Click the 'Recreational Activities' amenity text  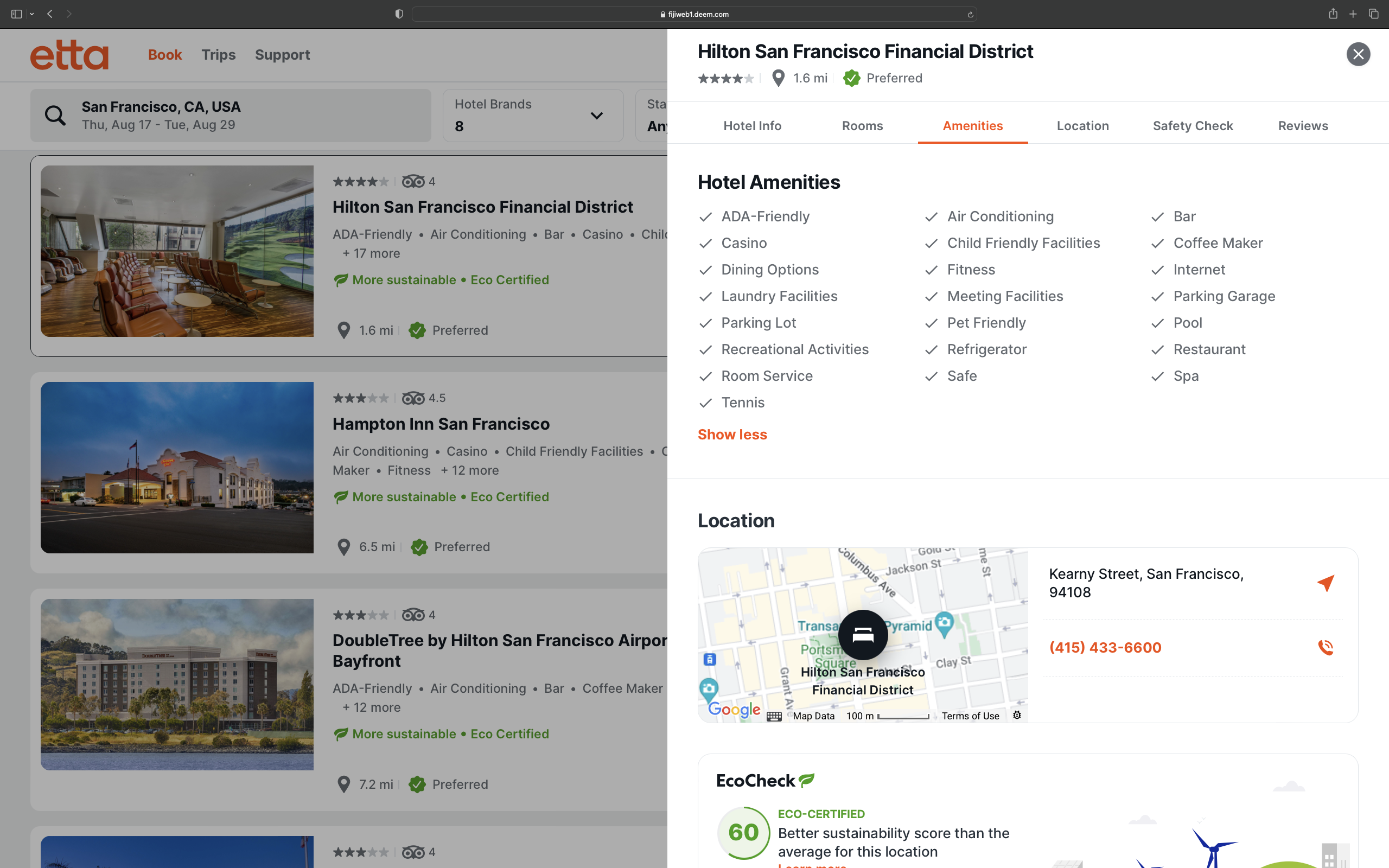pos(794,349)
